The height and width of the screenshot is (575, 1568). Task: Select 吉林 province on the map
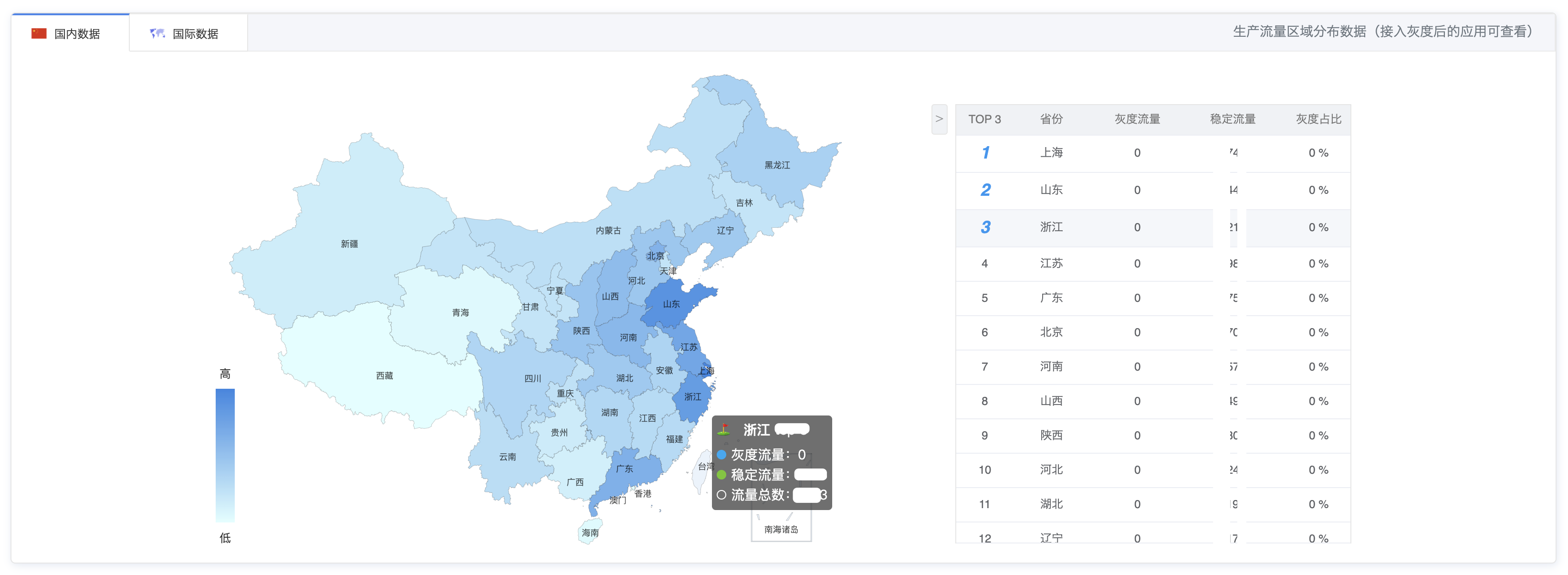tap(744, 203)
